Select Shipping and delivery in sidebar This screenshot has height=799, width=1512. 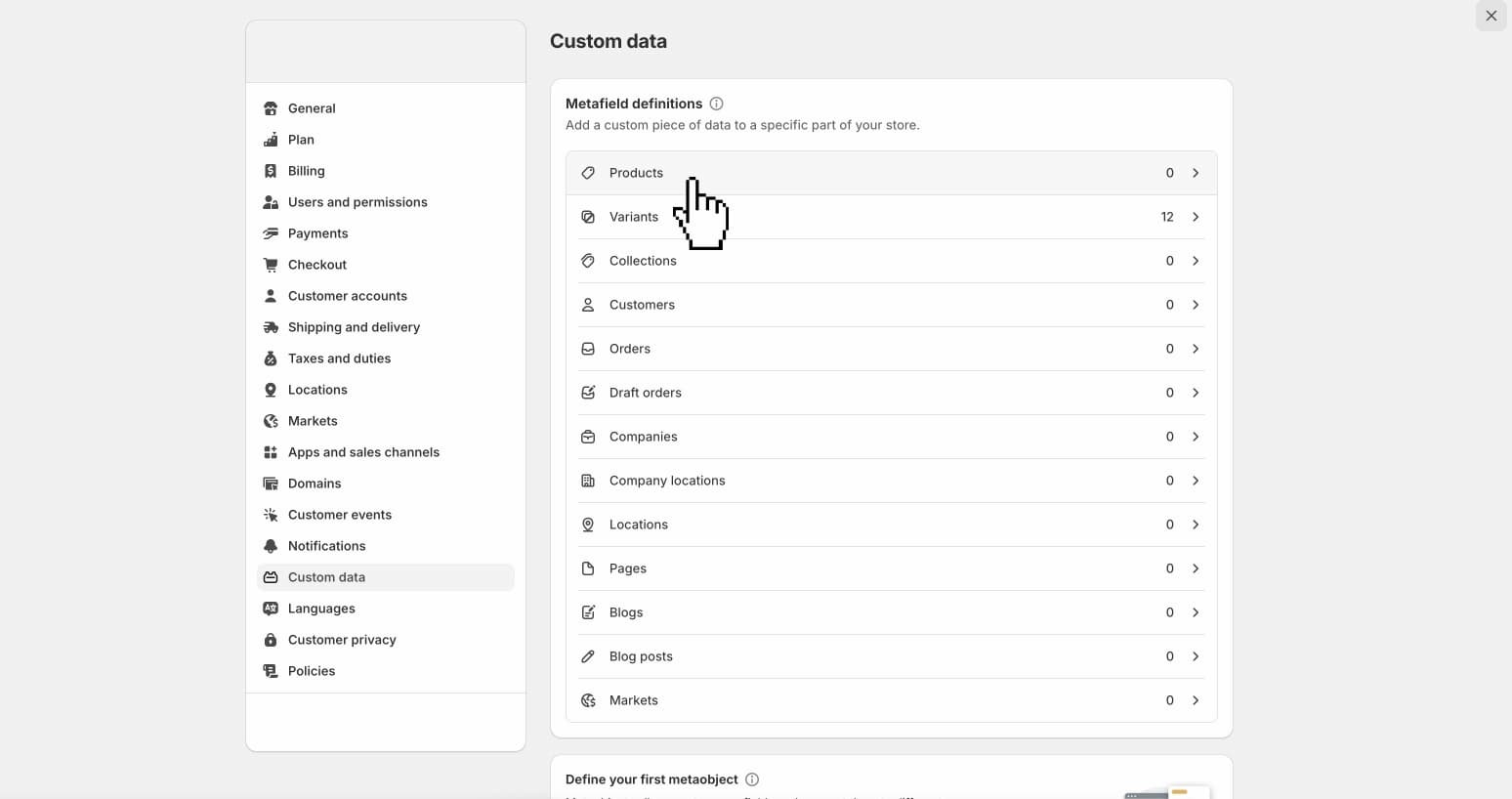354,327
